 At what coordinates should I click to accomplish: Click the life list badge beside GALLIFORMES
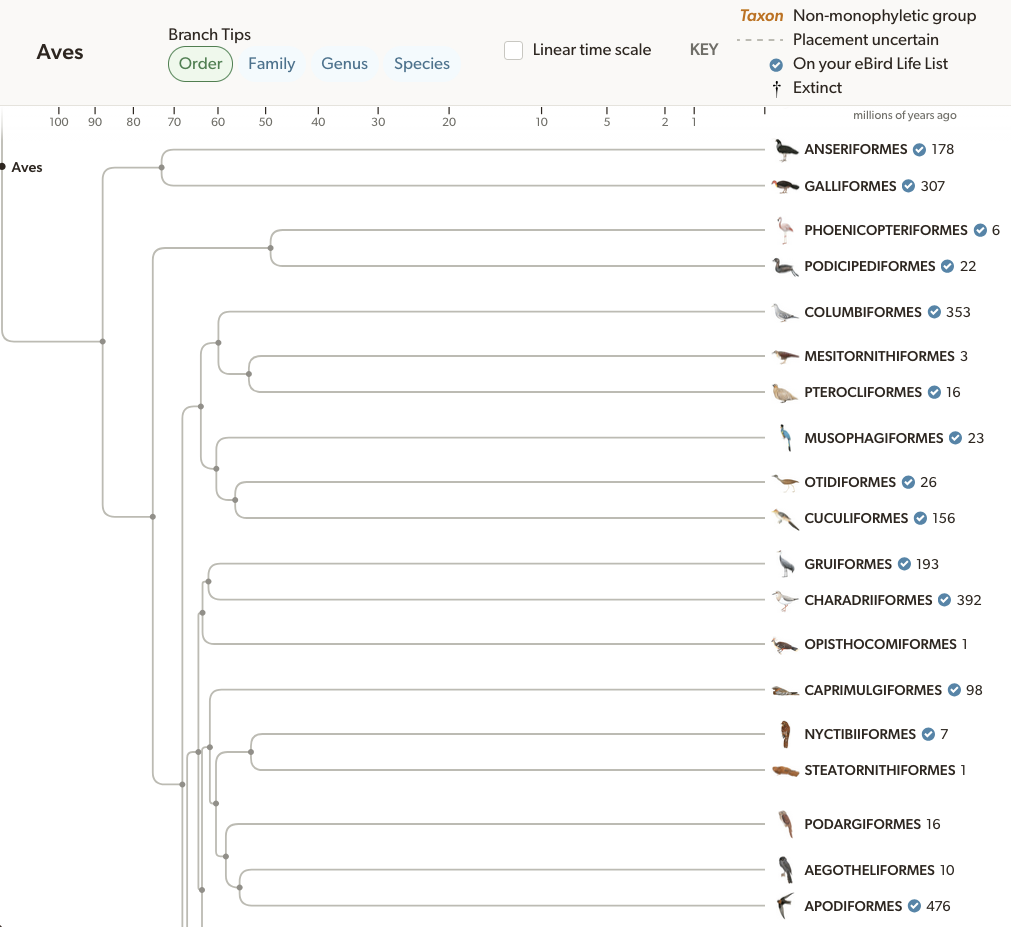pyautogui.click(x=907, y=185)
